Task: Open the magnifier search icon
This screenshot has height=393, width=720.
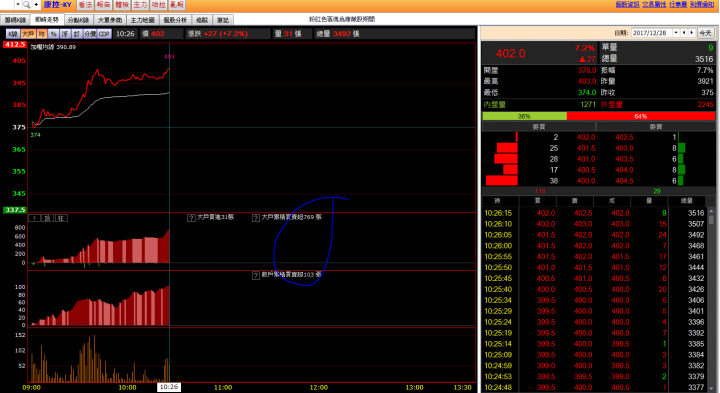Action: (27, 5)
